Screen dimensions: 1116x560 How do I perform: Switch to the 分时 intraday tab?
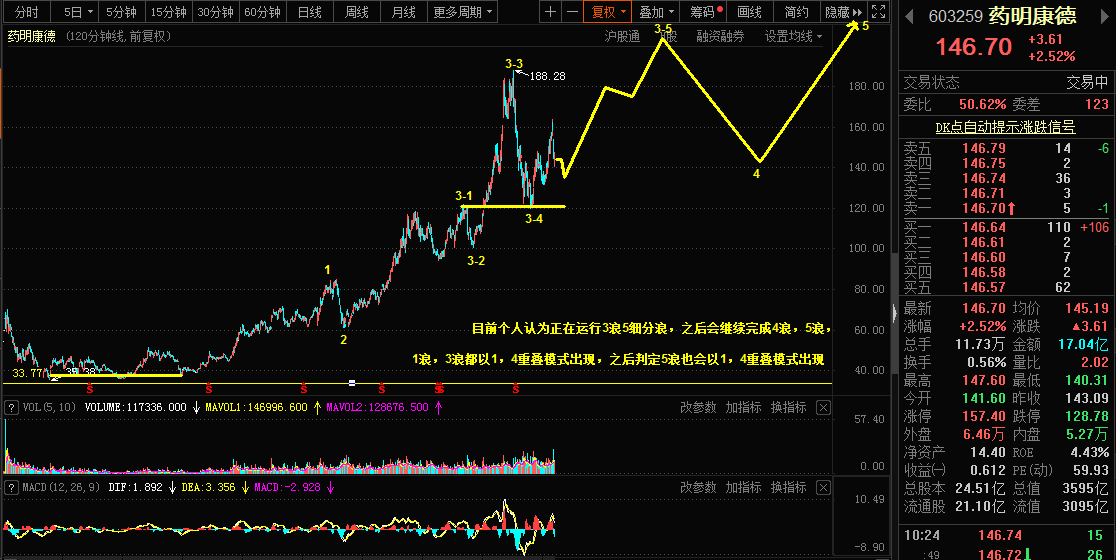pos(27,12)
